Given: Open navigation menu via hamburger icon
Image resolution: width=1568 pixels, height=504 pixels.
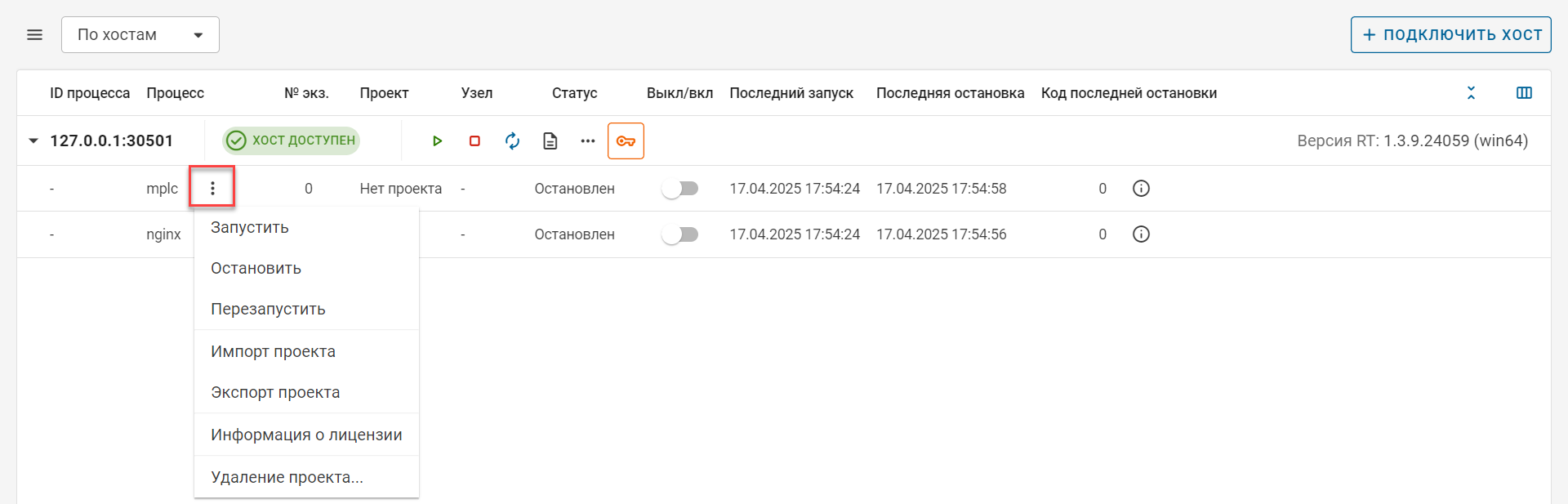Looking at the screenshot, I should pyautogui.click(x=34, y=34).
